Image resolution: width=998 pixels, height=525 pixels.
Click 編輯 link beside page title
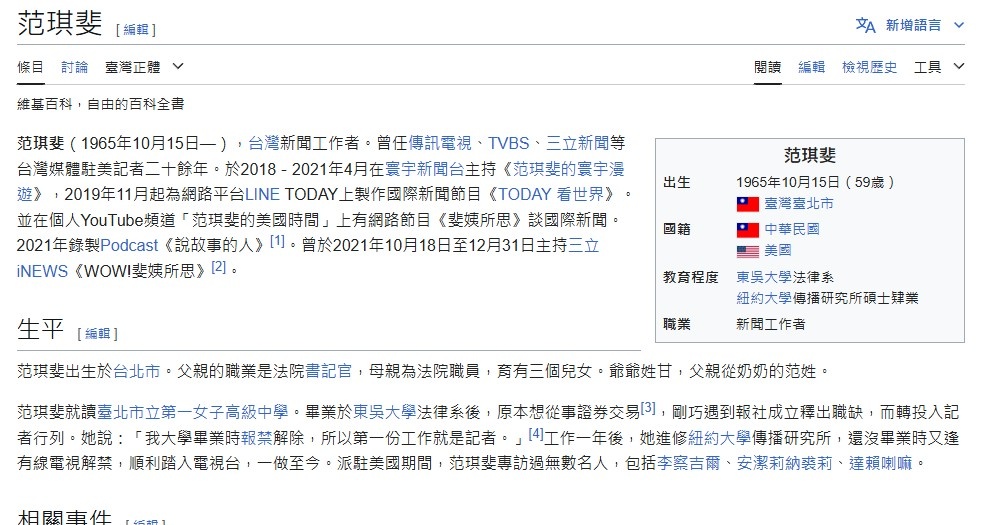click(x=136, y=29)
